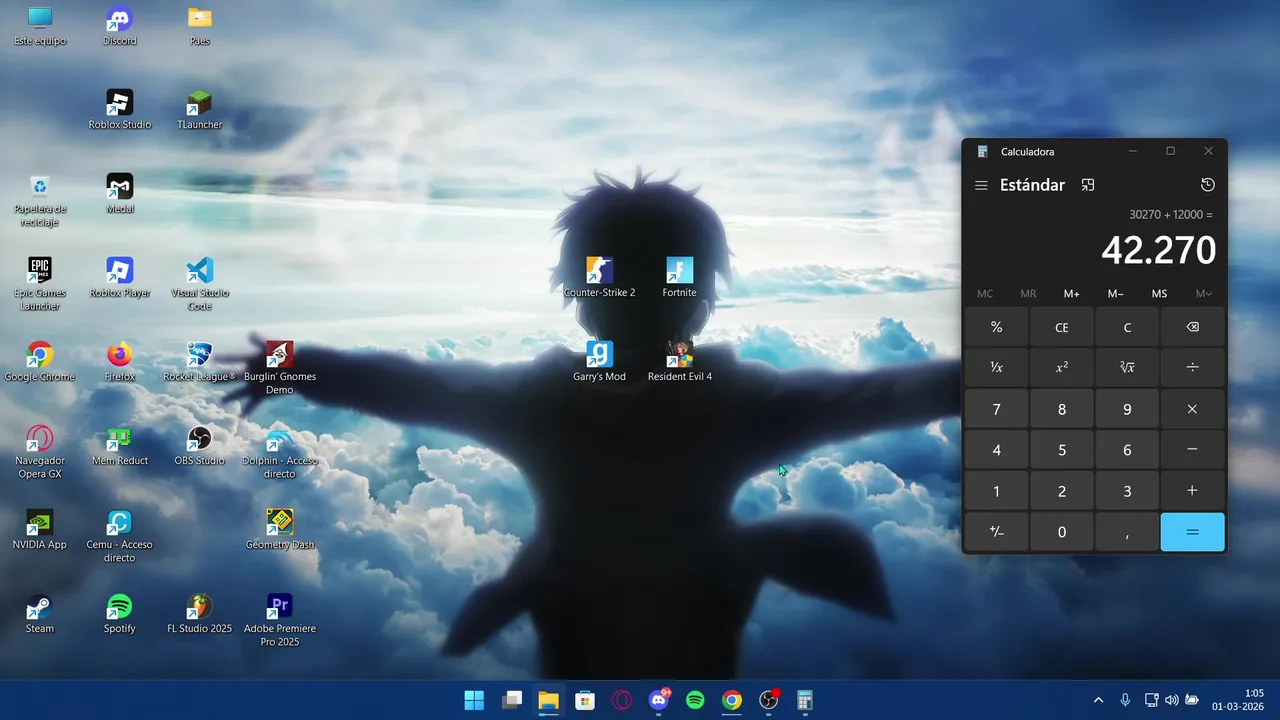Open Calculator taskbar icon

pyautogui.click(x=805, y=700)
